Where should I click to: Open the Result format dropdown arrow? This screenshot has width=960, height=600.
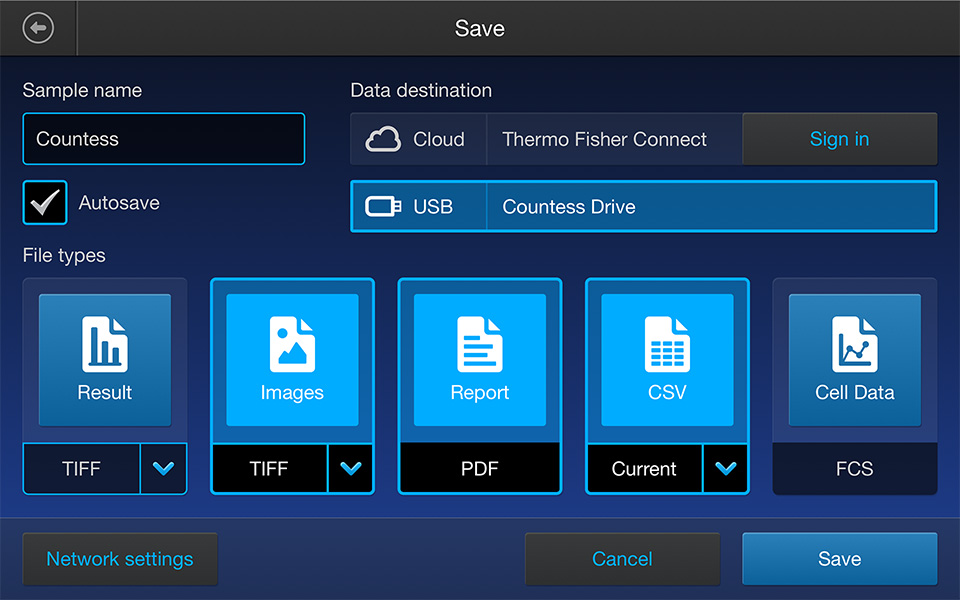coord(163,468)
